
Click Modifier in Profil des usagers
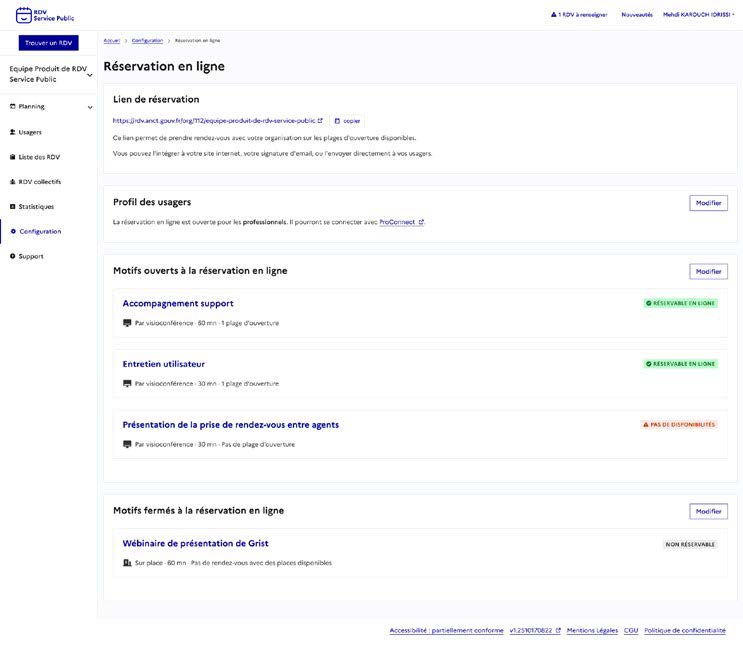coord(708,203)
